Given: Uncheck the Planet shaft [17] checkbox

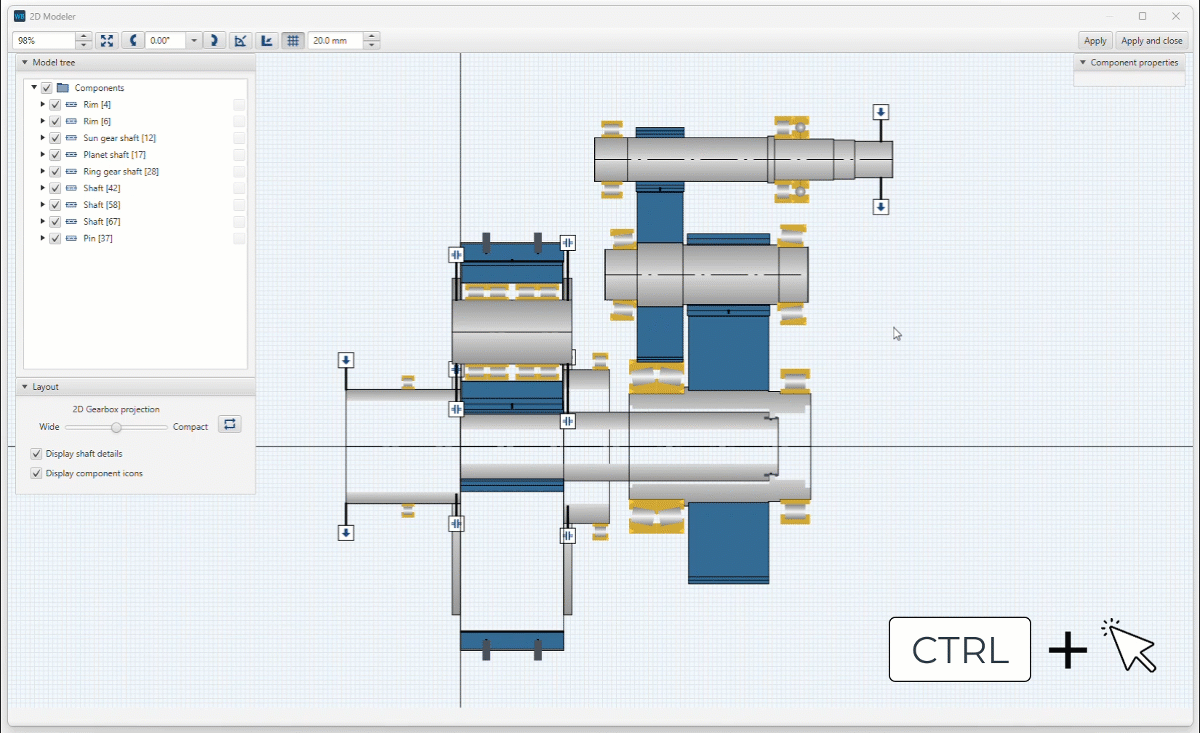Looking at the screenshot, I should pos(56,155).
